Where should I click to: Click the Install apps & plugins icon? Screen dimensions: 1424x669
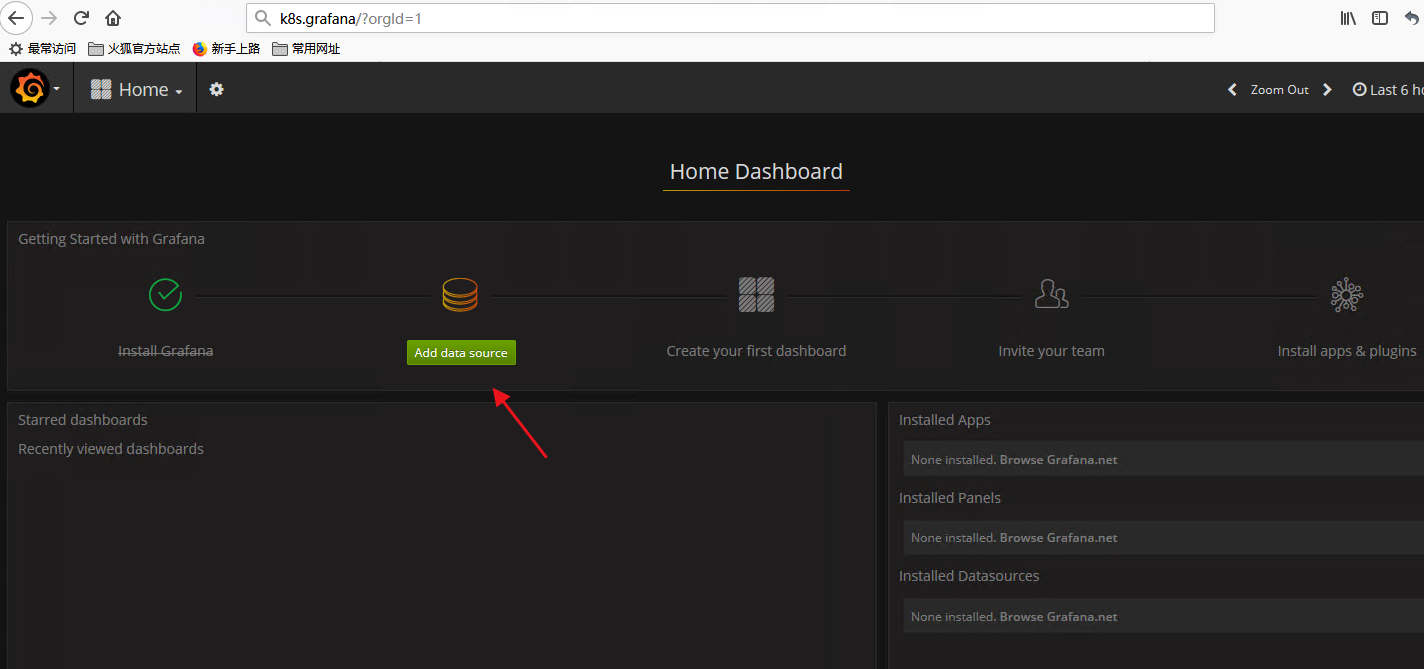pyautogui.click(x=1347, y=294)
